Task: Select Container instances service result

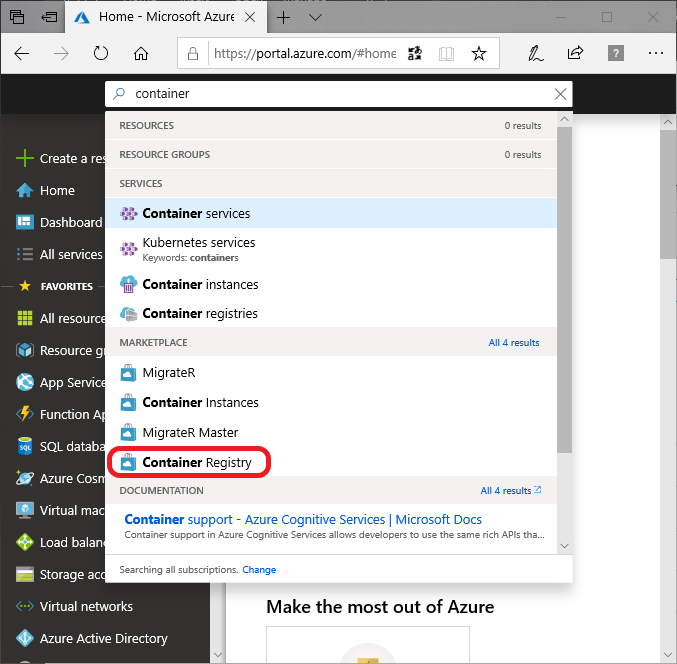Action: [331, 285]
